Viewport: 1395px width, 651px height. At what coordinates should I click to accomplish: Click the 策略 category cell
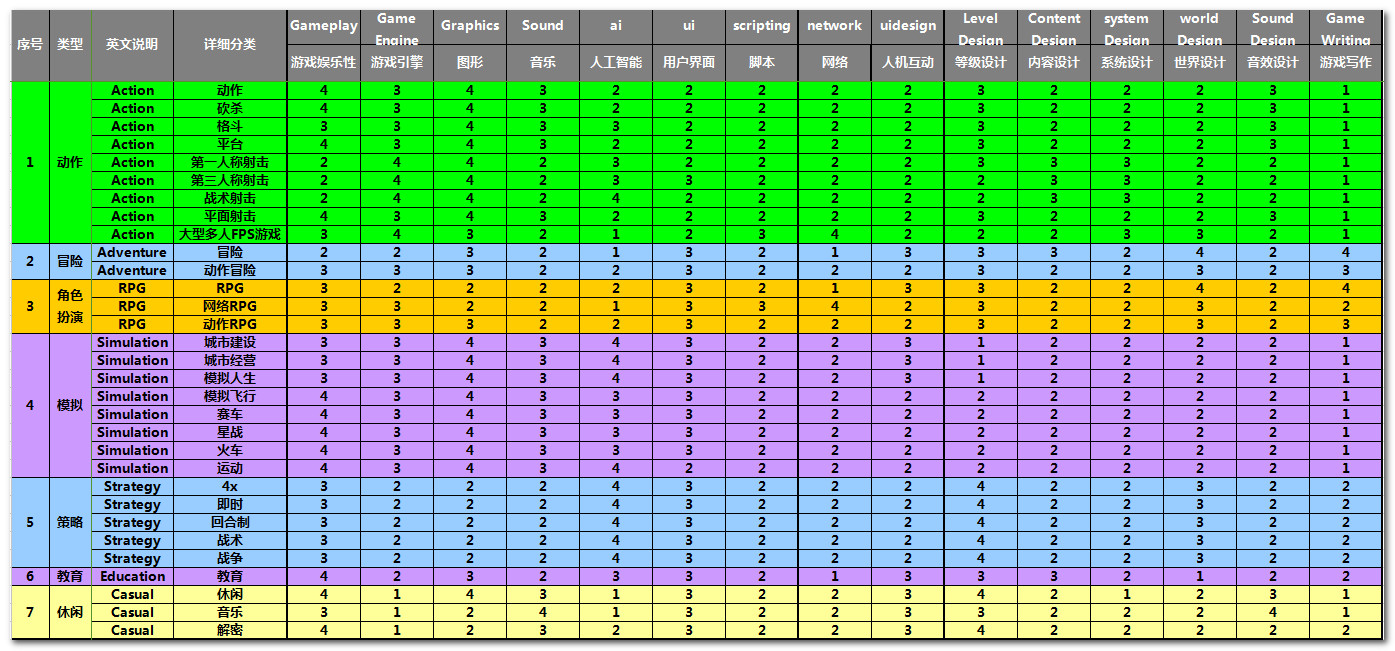coord(70,522)
